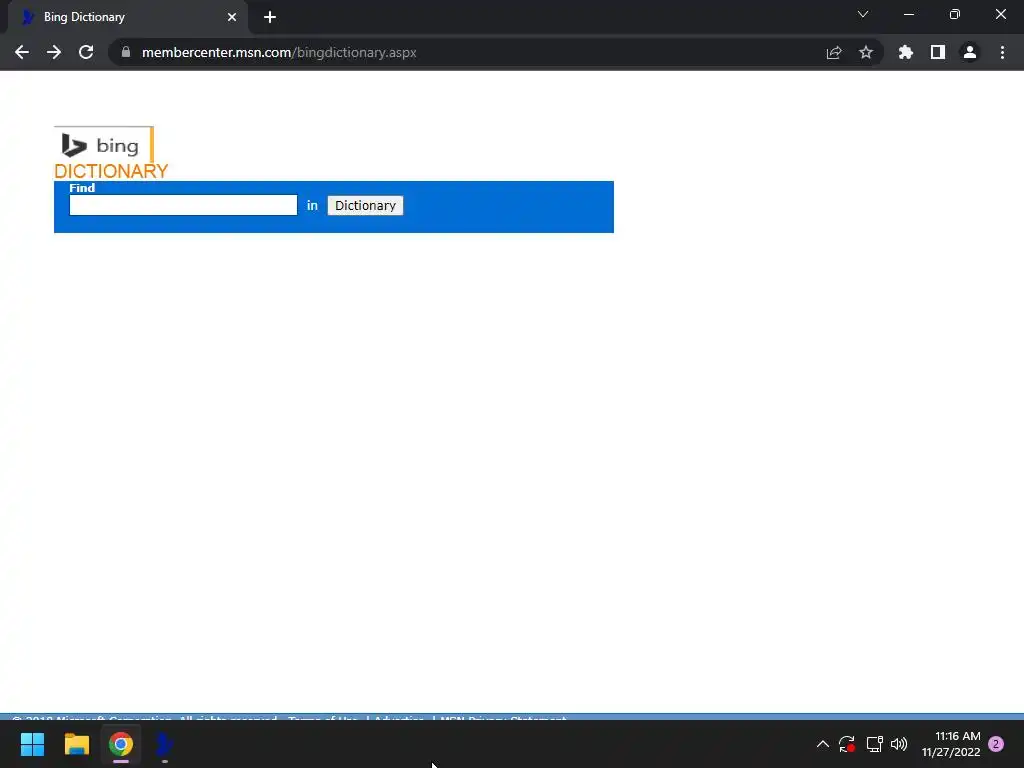Screen dimensions: 1024x768
Task: Click the network tray icon
Action: pyautogui.click(x=874, y=744)
